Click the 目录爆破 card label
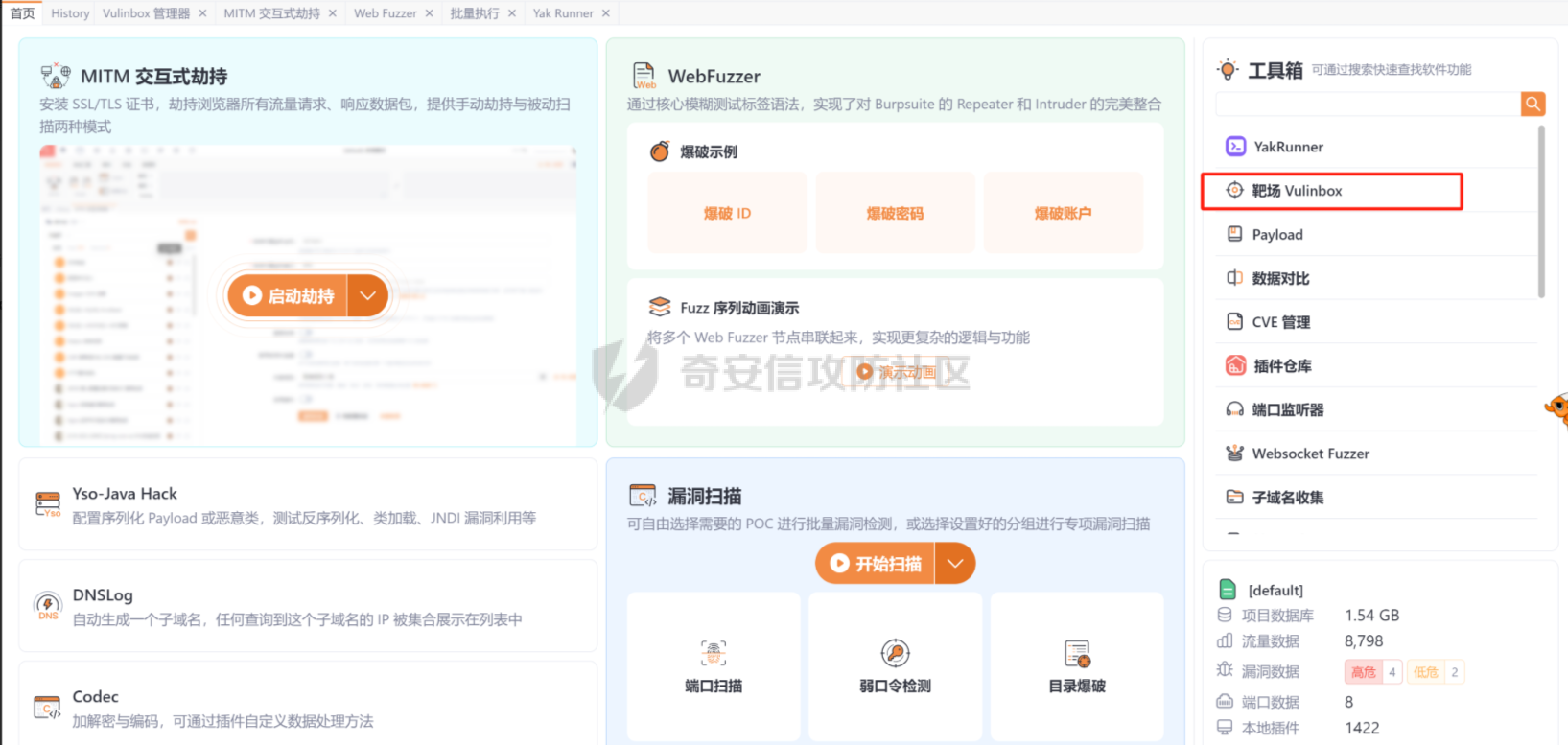Viewport: 1568px width, 745px height. 1077,686
